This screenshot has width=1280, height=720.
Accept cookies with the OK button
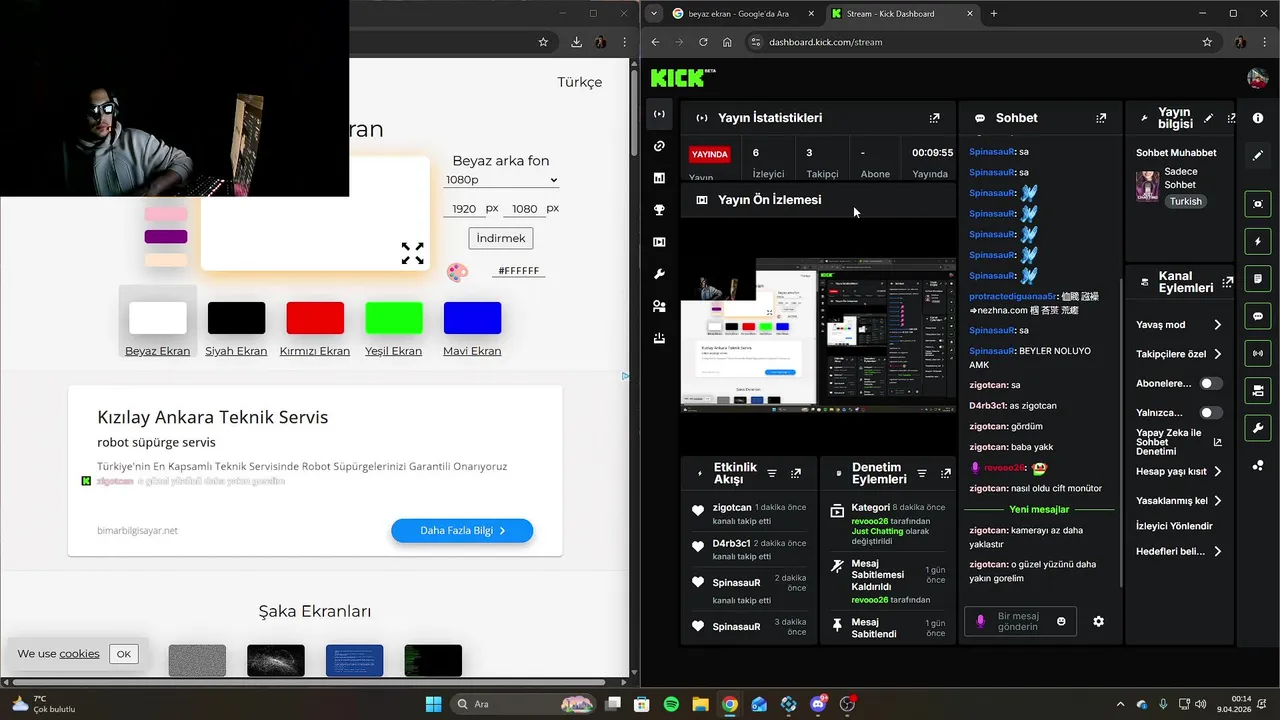pos(124,654)
